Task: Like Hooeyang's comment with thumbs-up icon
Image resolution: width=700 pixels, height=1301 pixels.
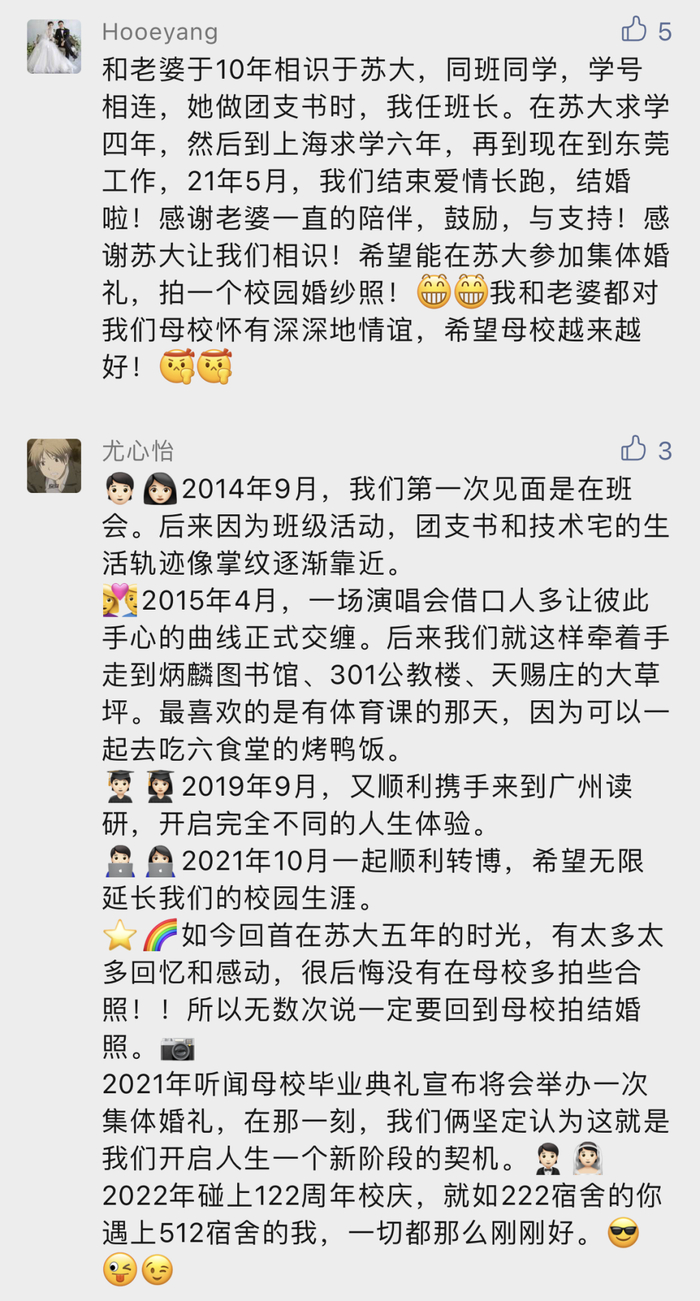Action: (x=634, y=30)
